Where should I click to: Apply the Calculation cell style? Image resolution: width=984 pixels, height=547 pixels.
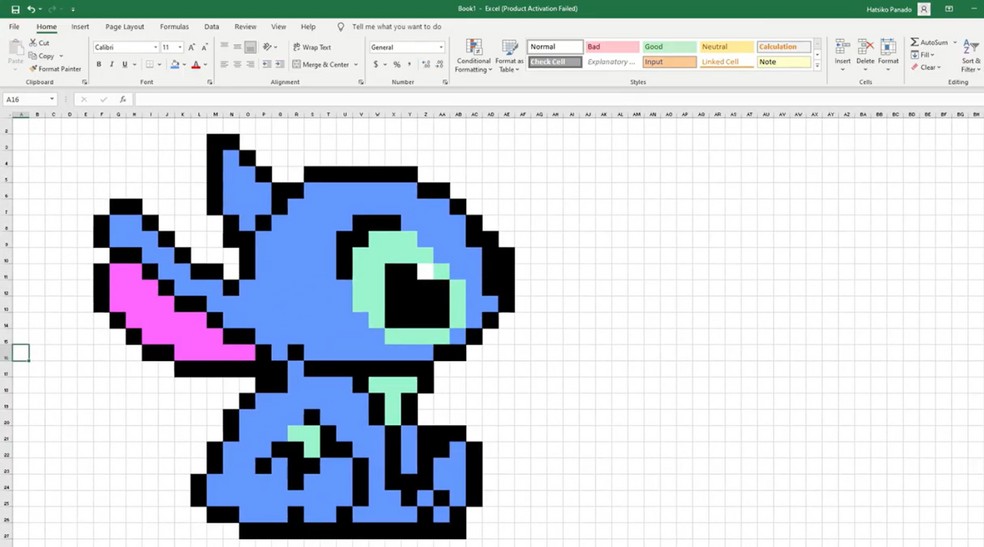tap(784, 46)
